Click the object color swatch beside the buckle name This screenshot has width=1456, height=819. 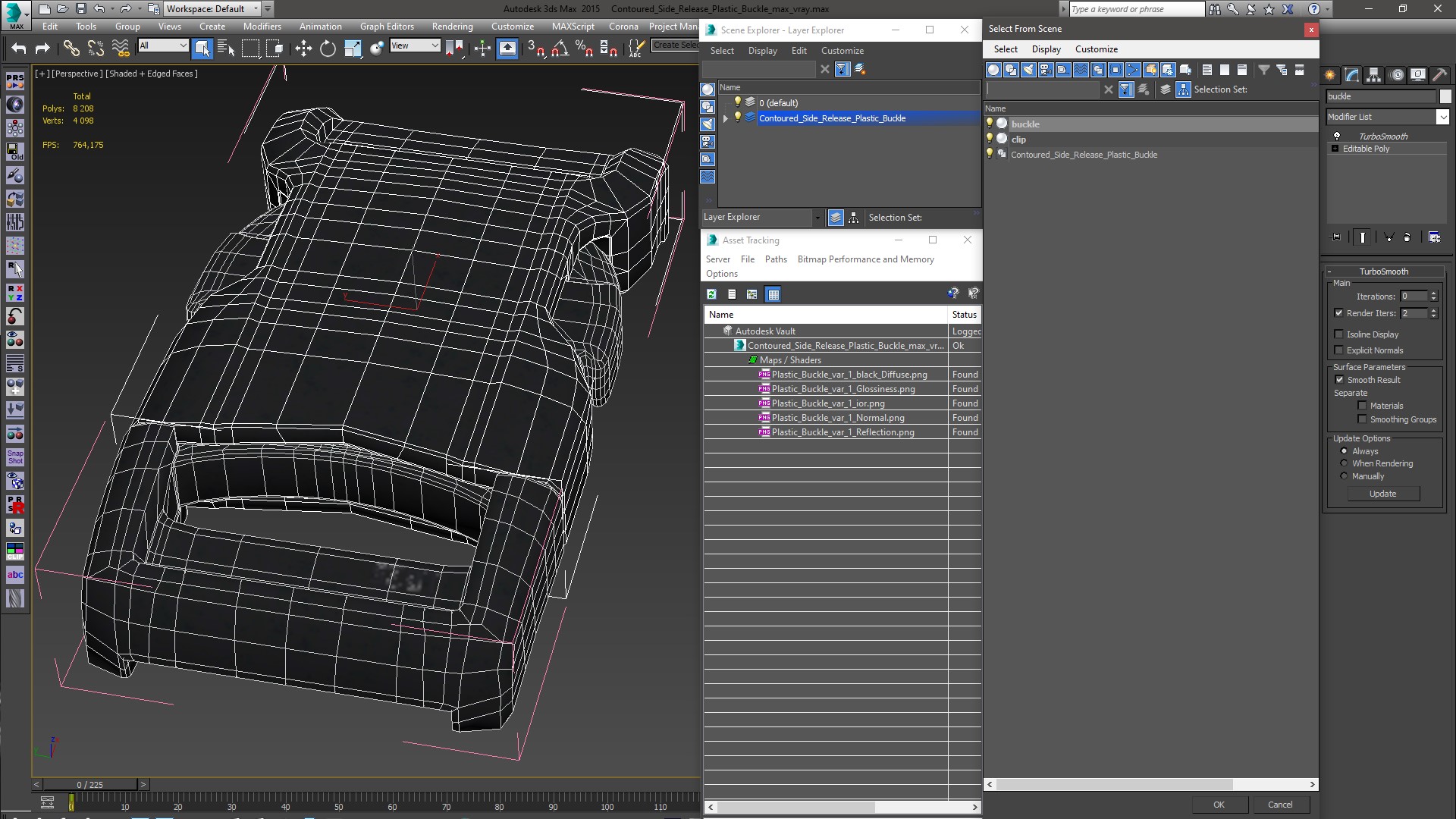coord(1445,96)
